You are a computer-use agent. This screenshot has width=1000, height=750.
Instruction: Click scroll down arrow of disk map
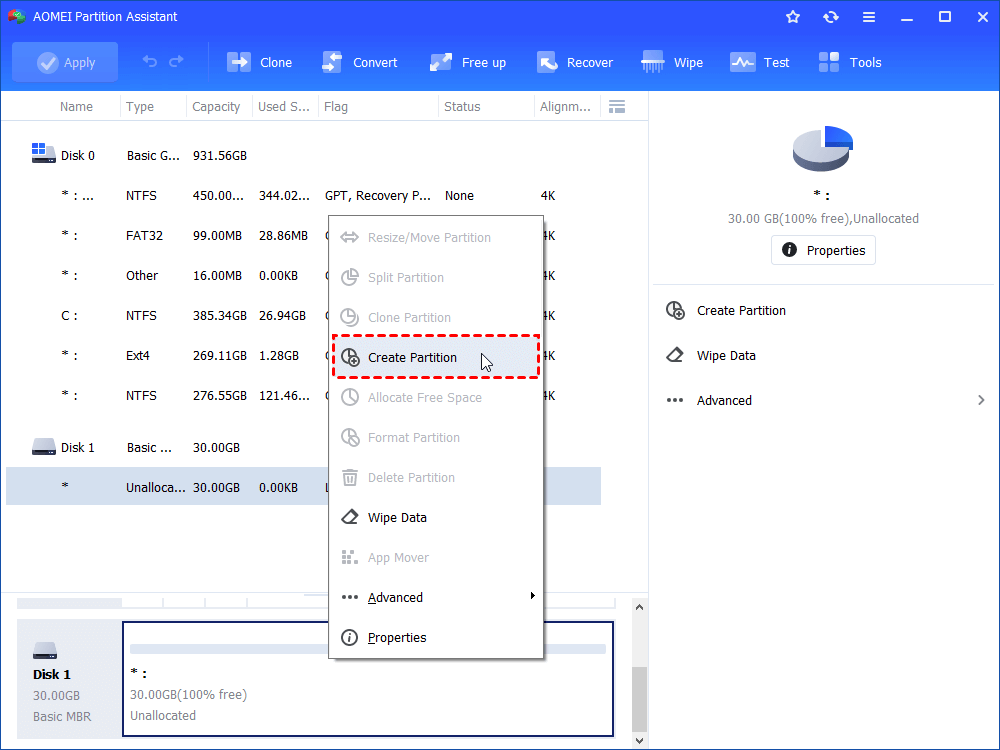[640, 741]
